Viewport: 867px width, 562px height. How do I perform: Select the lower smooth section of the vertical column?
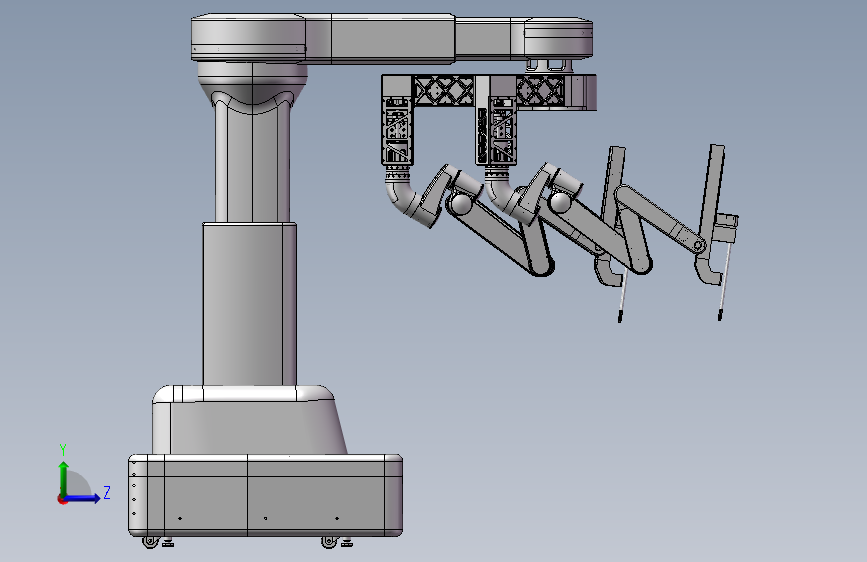tap(249, 304)
